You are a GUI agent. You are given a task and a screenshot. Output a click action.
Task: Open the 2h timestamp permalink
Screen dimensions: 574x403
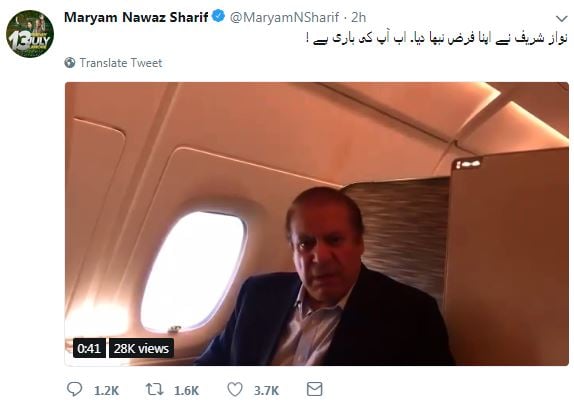pyautogui.click(x=358, y=17)
